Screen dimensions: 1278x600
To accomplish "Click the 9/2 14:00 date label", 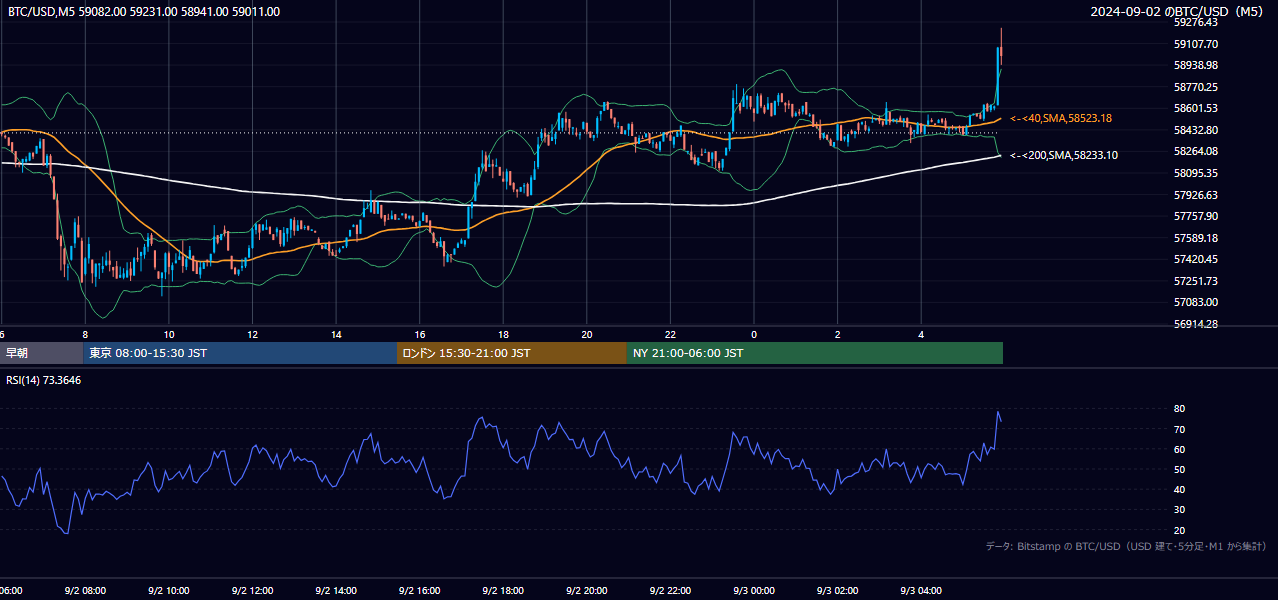I will [336, 591].
